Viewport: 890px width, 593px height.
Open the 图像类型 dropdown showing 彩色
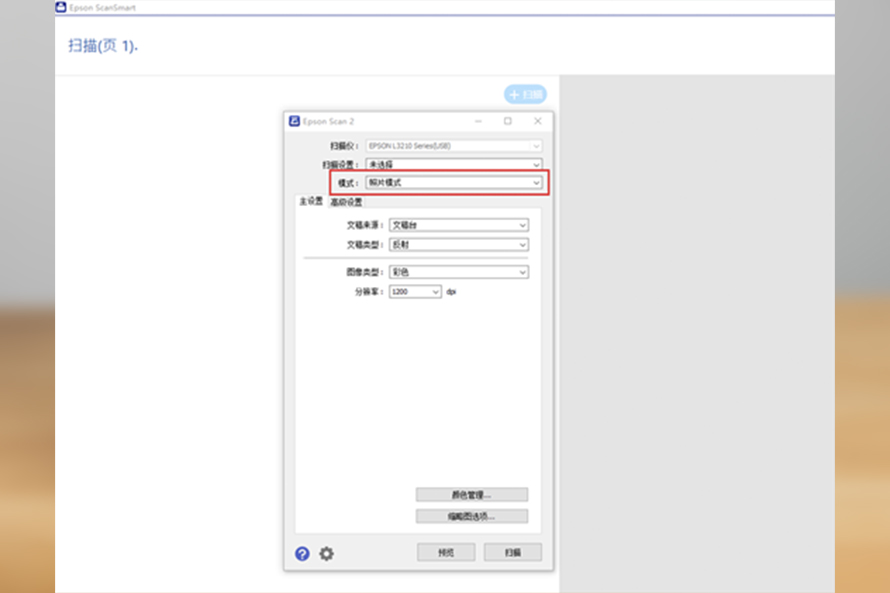(459, 272)
